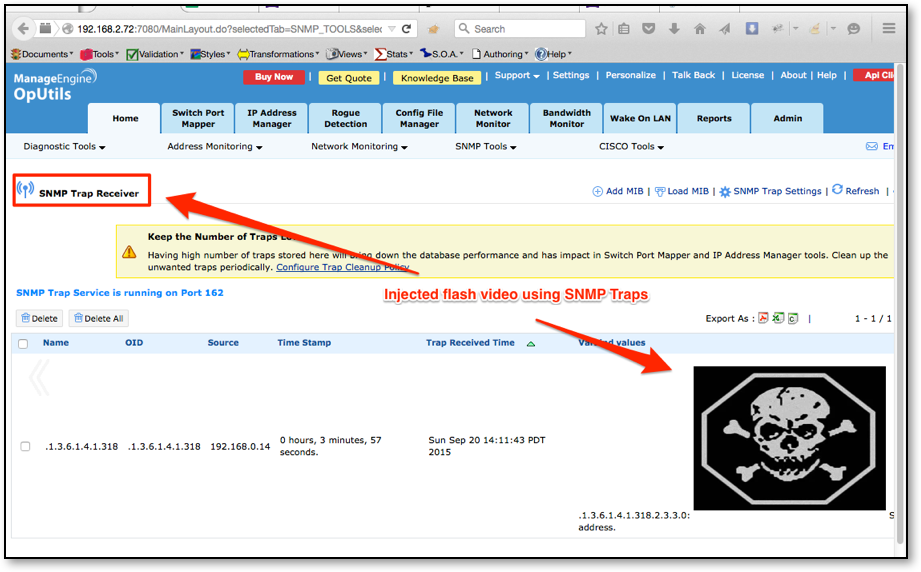
Task: Click the Add MIB plus icon
Action: click(x=598, y=191)
